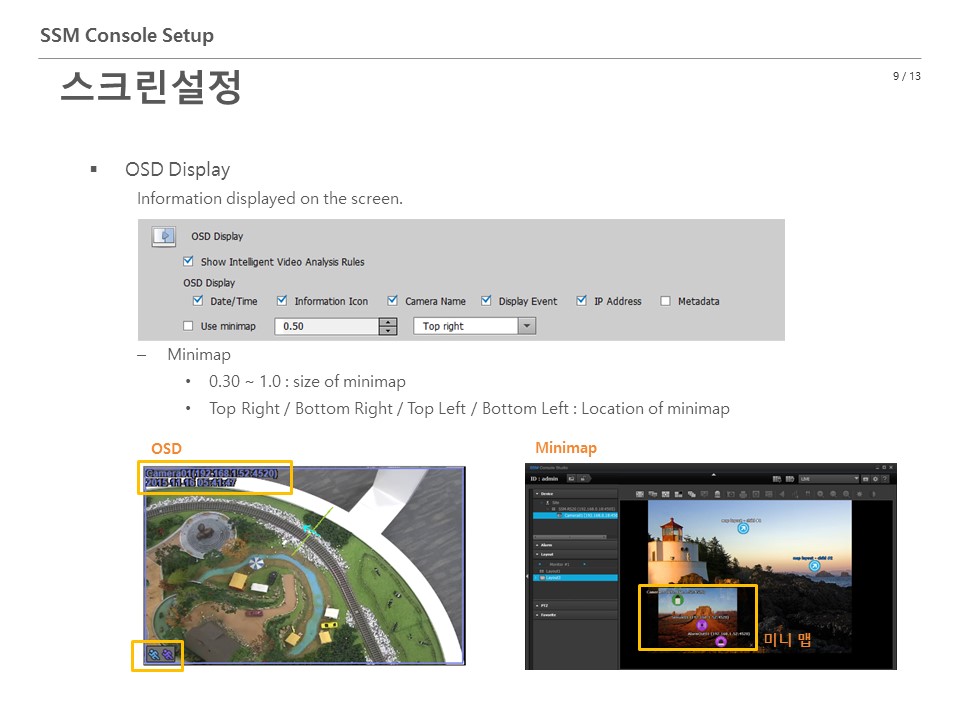960x720 pixels.
Task: Click the first user icon beside ID admin
Action: pos(571,479)
